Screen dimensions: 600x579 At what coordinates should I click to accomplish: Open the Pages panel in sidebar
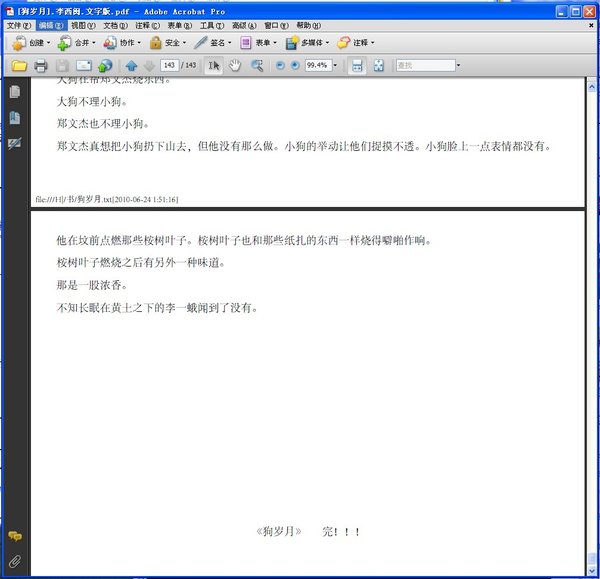15,92
